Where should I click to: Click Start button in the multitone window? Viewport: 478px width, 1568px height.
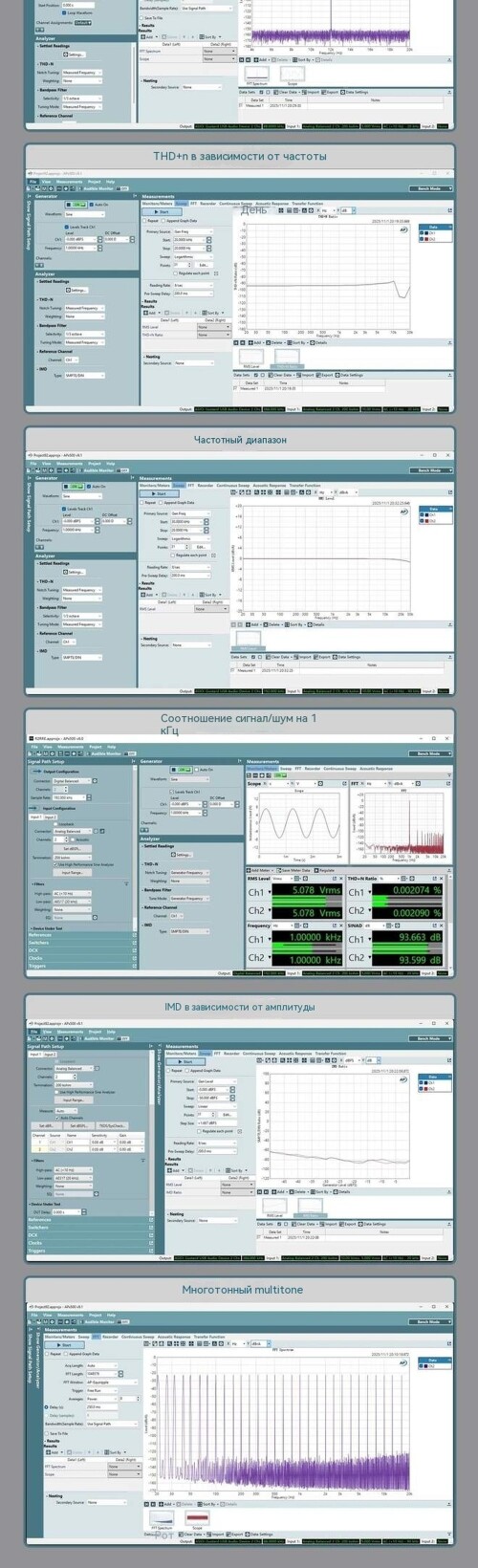(x=66, y=1345)
